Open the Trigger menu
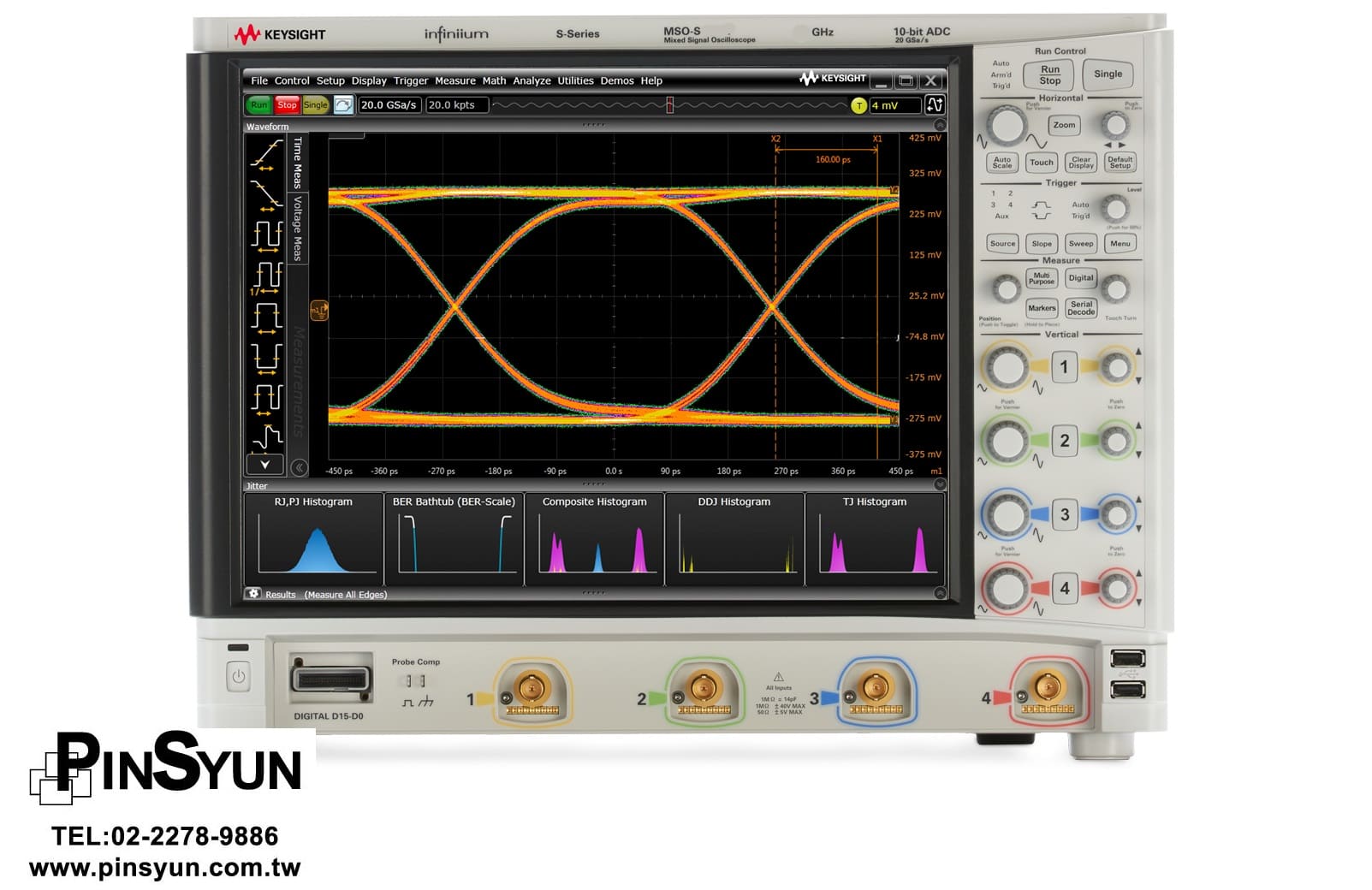Viewport: 1372px width, 890px height. pyautogui.click(x=411, y=81)
